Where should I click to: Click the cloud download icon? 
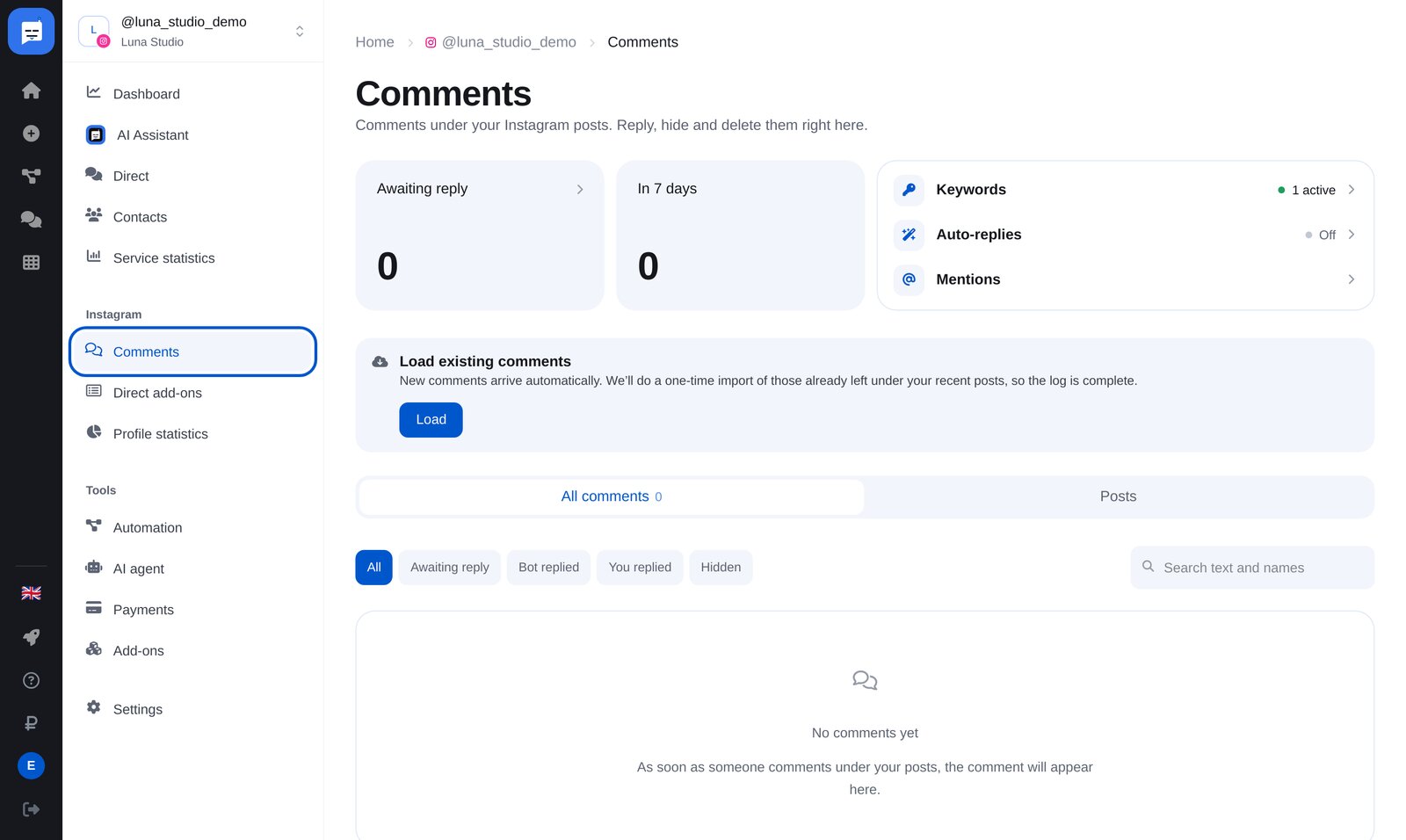click(380, 362)
